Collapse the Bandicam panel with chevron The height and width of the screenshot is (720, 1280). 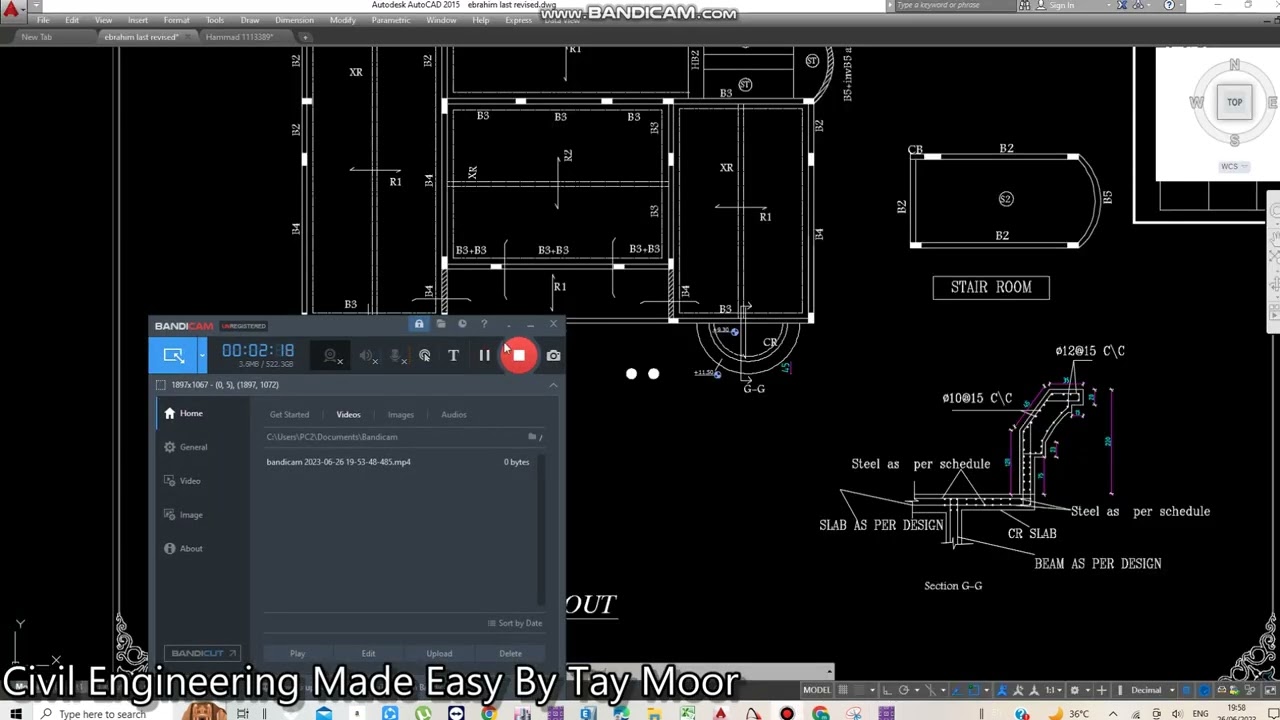click(x=553, y=385)
